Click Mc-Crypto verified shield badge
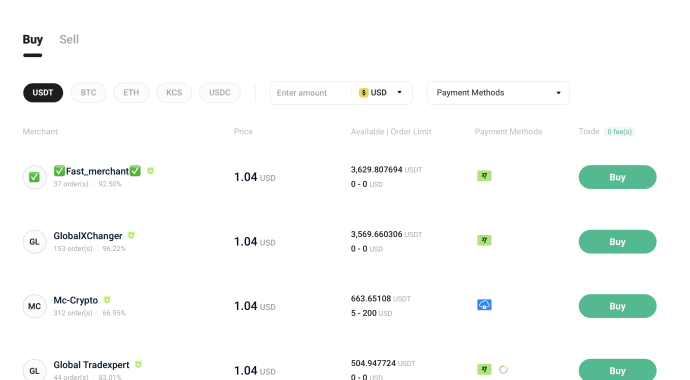 [107, 300]
